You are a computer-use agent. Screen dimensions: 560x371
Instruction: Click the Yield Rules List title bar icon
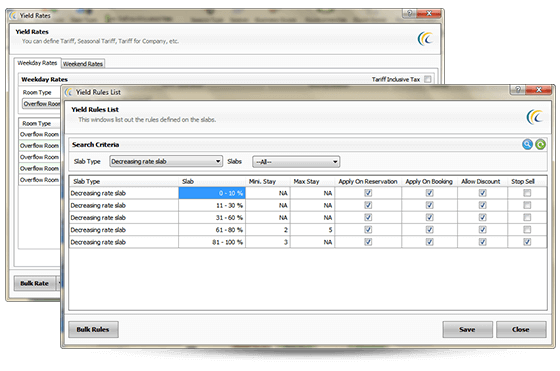[x=69, y=92]
